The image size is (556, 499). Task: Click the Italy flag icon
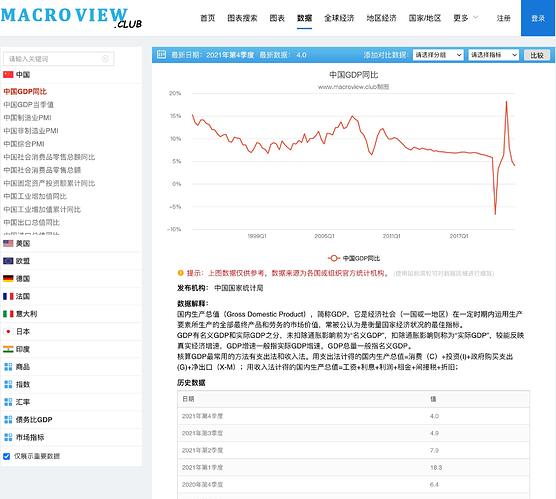coord(8,314)
